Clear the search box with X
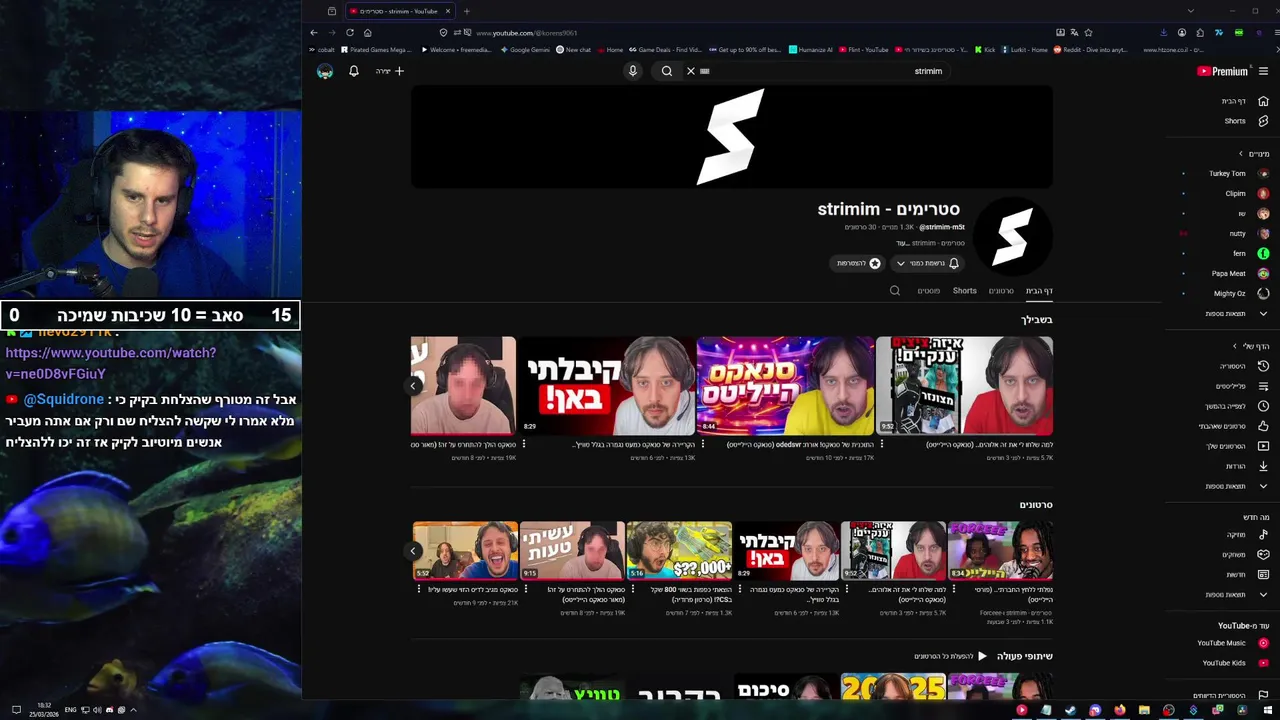Viewport: 1280px width, 720px height. point(690,71)
